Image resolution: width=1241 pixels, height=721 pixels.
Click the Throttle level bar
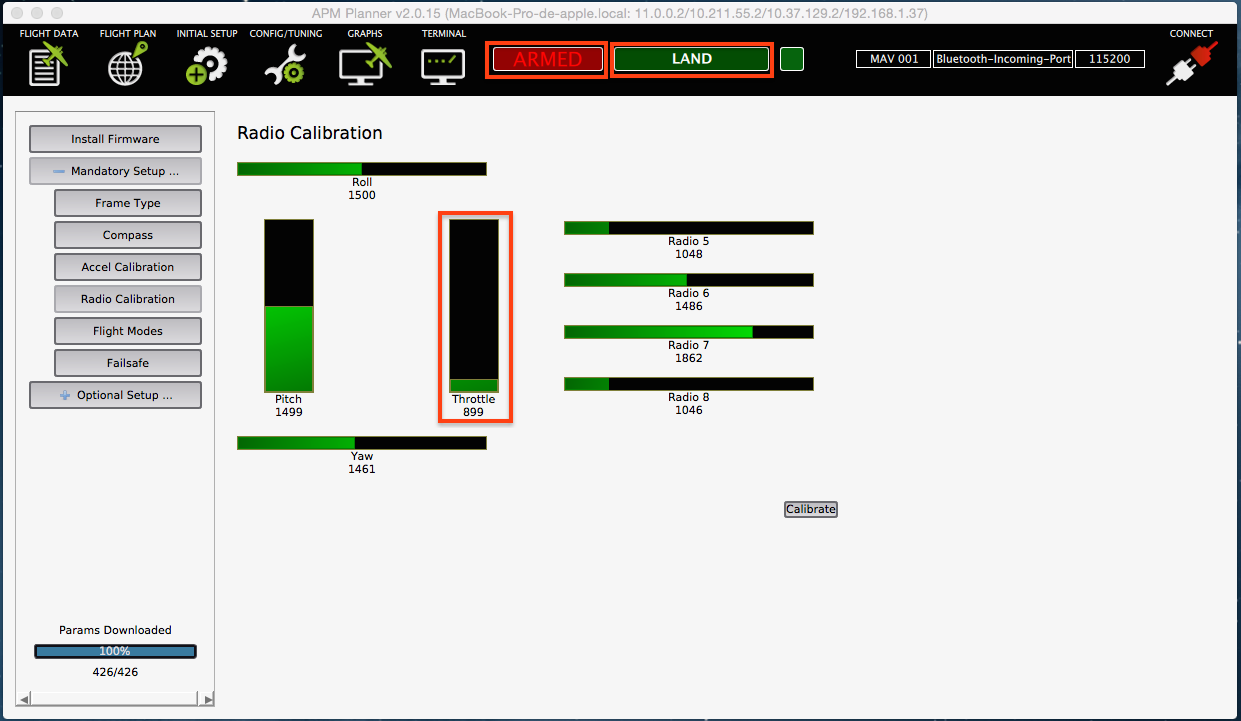tap(474, 305)
